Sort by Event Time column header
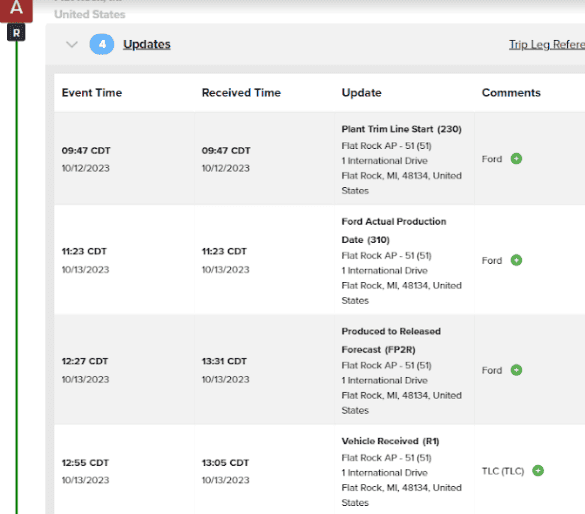This screenshot has height=514, width=585. pyautogui.click(x=92, y=93)
